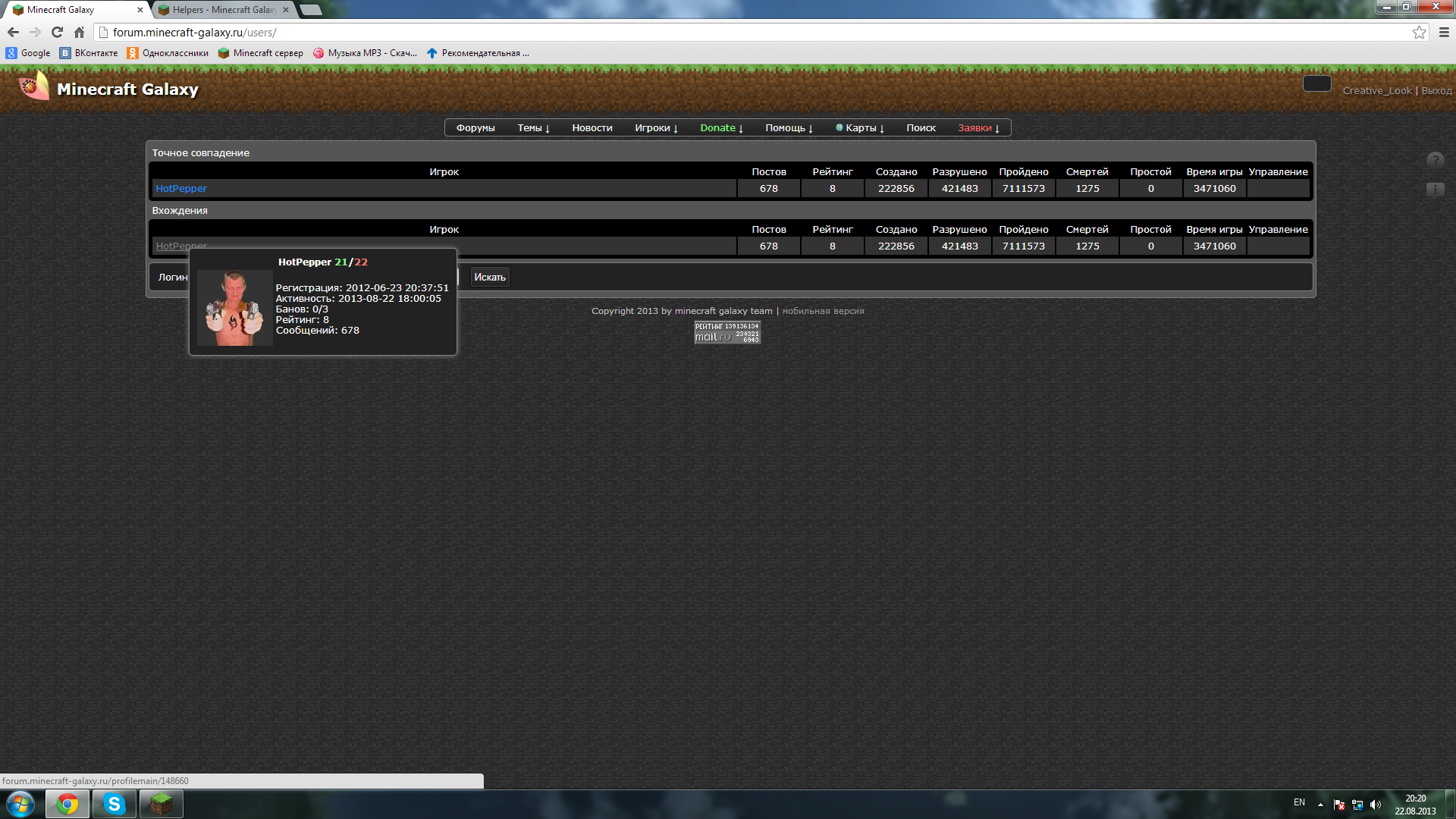Open the Chrome menu hamburger icon

pyautogui.click(x=1444, y=32)
